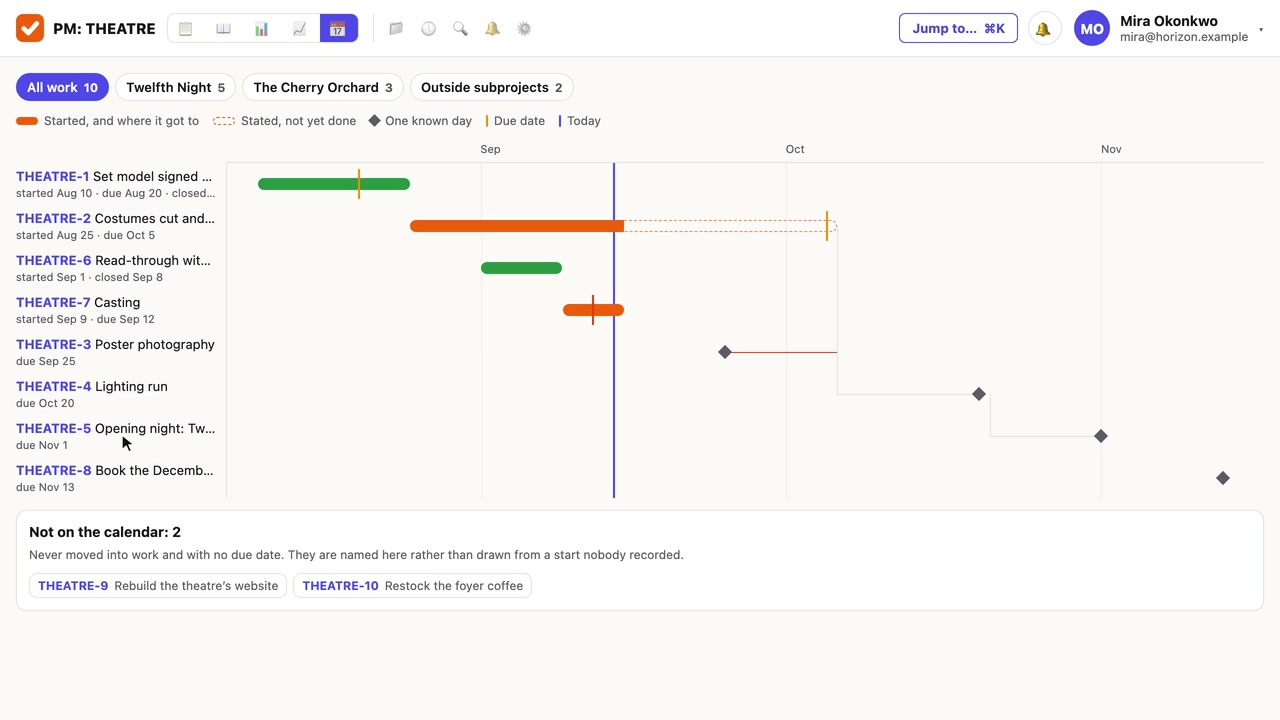Open the folder icon in toolbar
Screen dimensions: 1280x720
[396, 29]
